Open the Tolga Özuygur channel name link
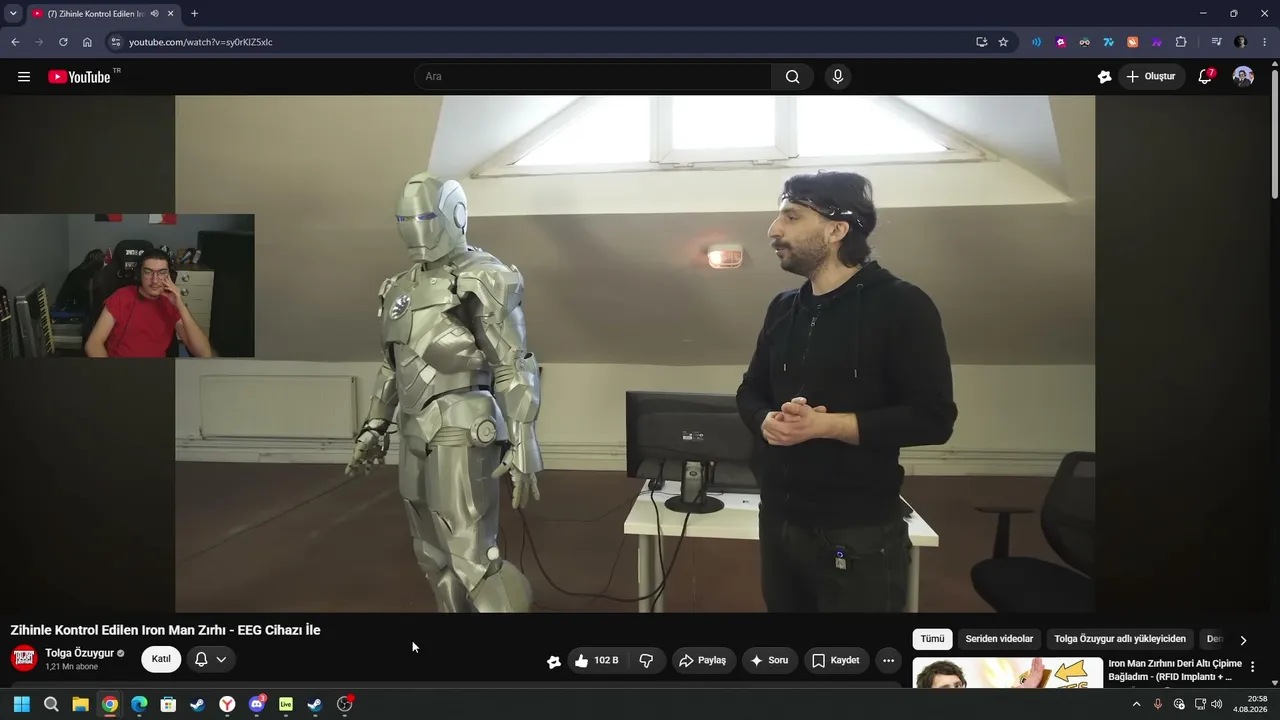 coord(80,653)
